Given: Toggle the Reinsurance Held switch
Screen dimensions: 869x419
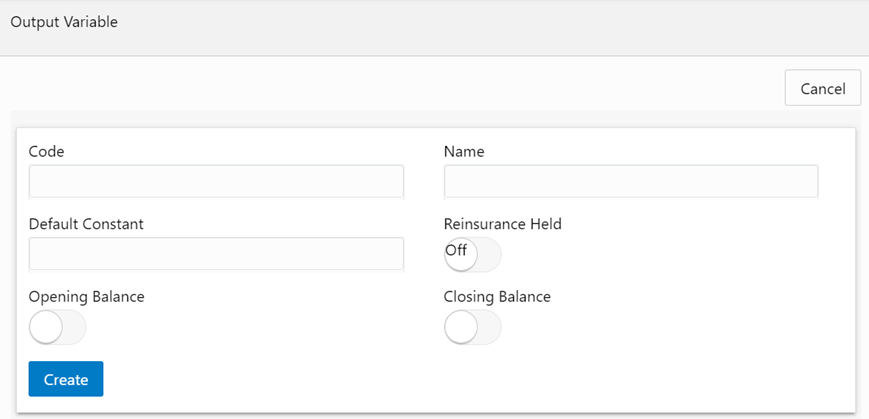Looking at the screenshot, I should (x=472, y=255).
